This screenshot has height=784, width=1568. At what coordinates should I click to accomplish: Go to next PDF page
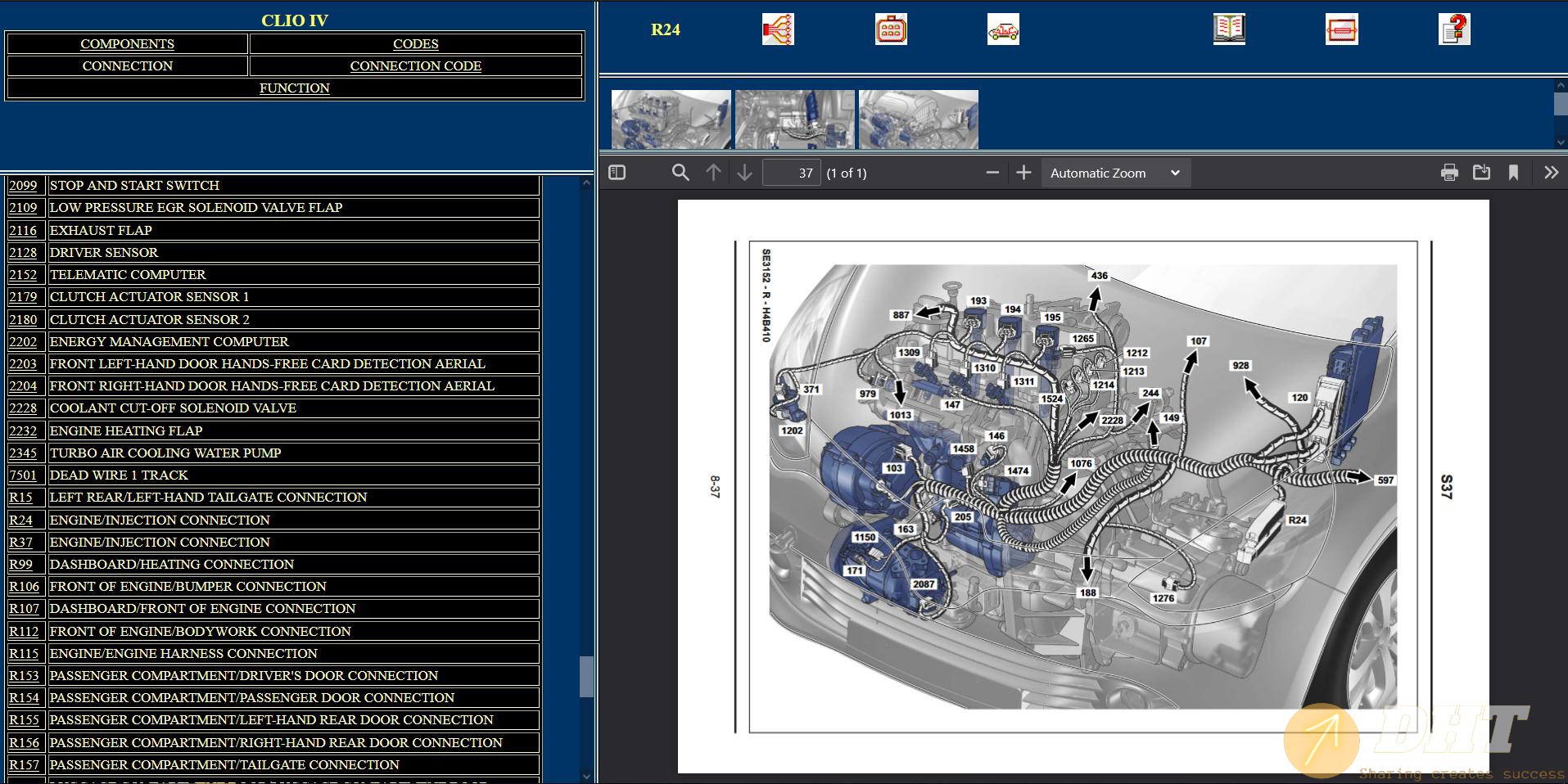[x=744, y=173]
